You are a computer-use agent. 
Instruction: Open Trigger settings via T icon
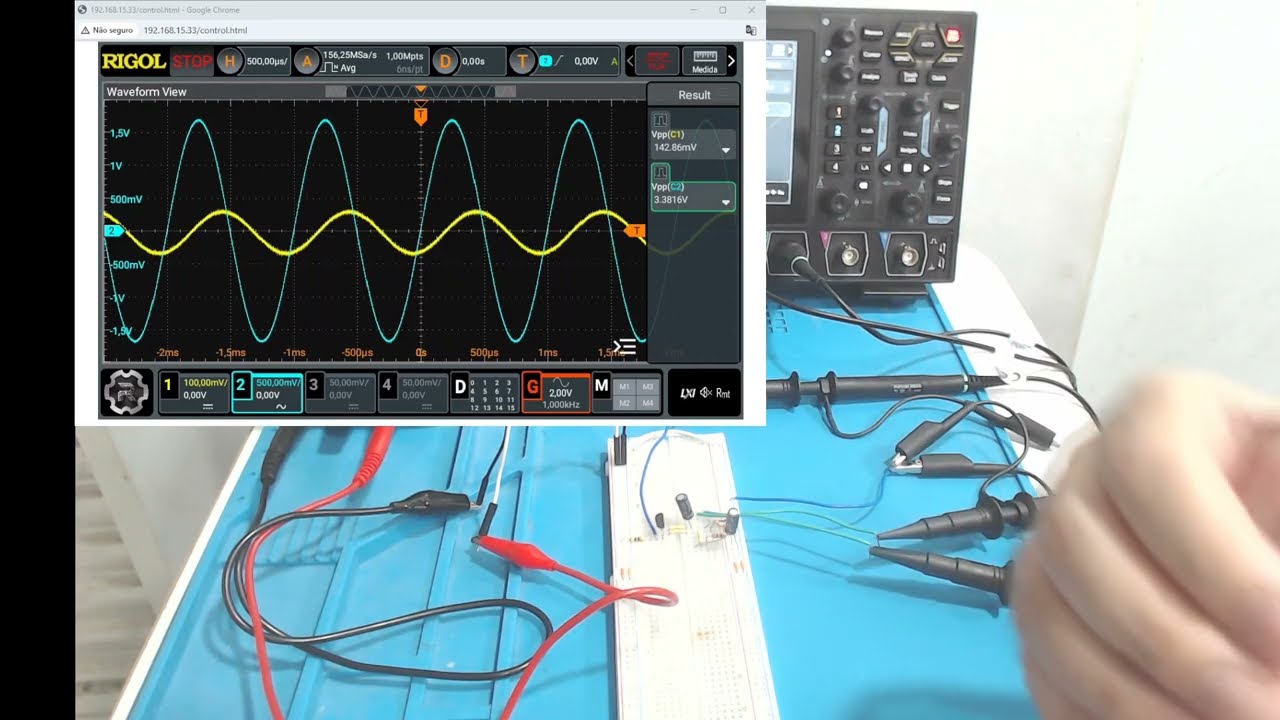(522, 61)
